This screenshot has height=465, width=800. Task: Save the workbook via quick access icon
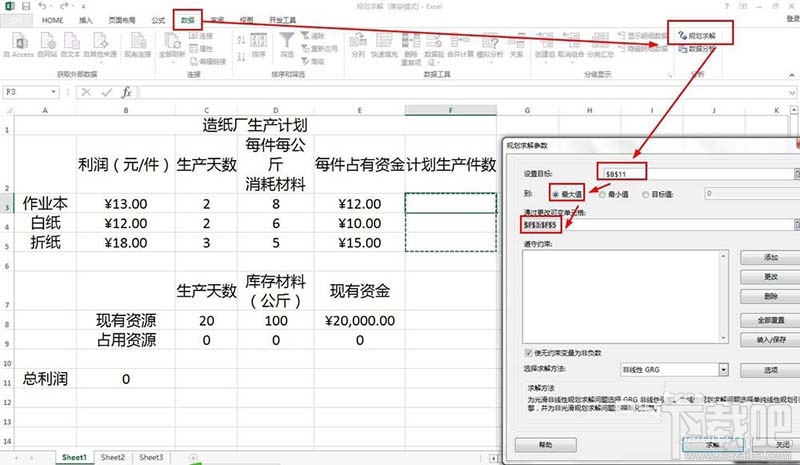coord(26,6)
